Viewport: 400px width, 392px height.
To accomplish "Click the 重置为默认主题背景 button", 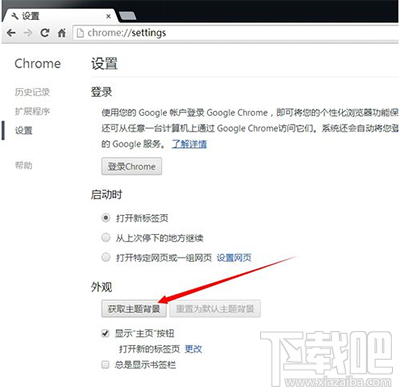I will tap(215, 309).
